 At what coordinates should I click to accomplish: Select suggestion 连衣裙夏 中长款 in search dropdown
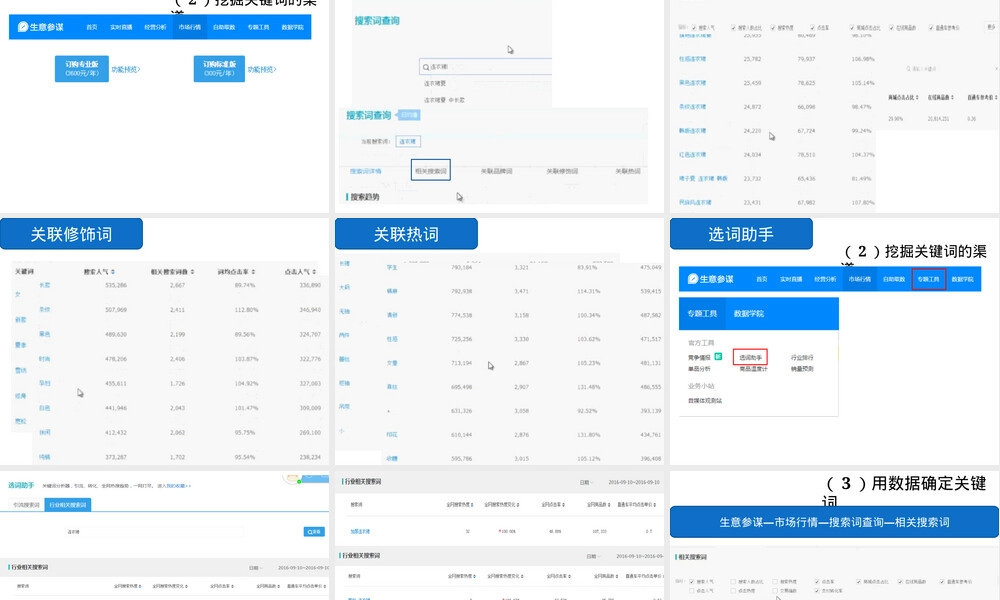click(x=444, y=100)
